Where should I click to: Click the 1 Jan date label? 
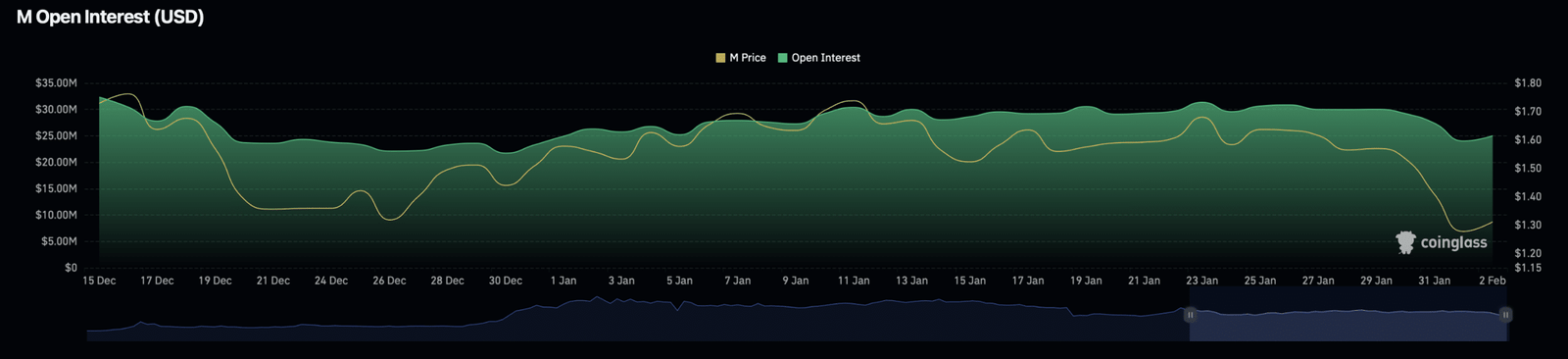click(x=563, y=281)
